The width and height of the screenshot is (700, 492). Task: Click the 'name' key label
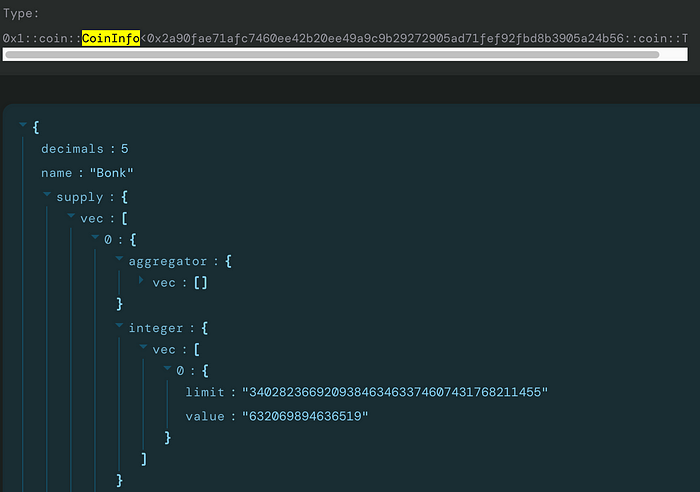tap(56, 173)
